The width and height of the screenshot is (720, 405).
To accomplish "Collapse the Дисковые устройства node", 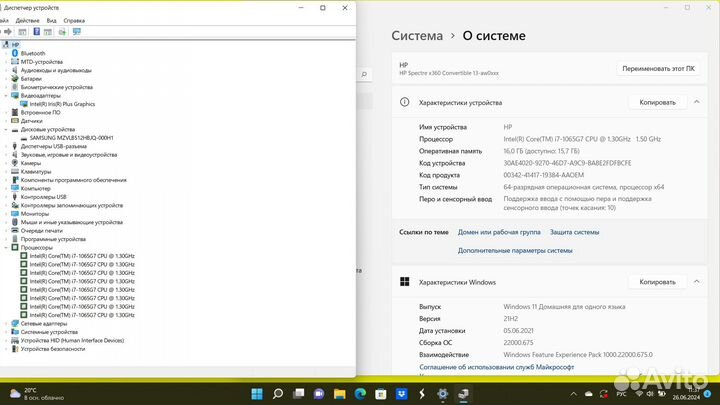I will [x=6, y=129].
